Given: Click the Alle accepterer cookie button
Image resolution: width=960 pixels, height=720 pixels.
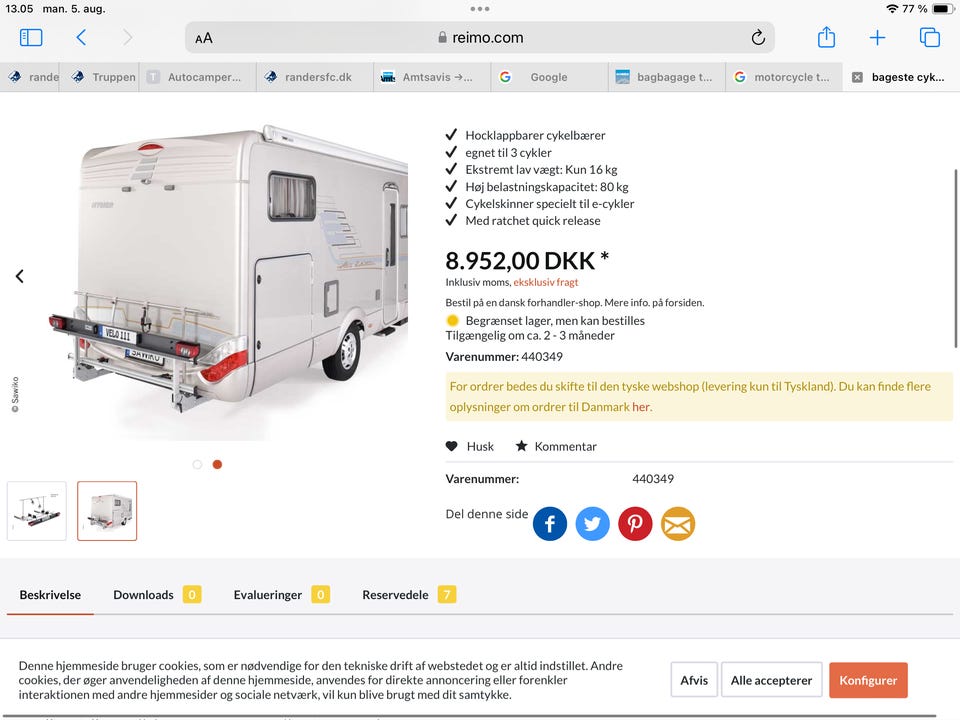Looking at the screenshot, I should (x=771, y=680).
